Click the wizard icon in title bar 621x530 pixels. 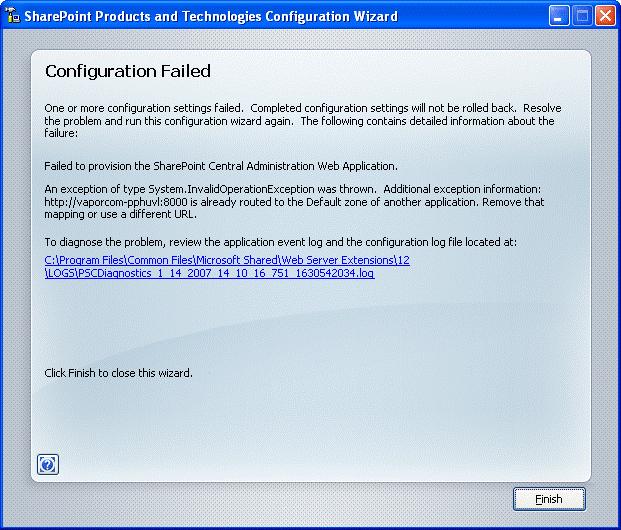click(x=13, y=16)
